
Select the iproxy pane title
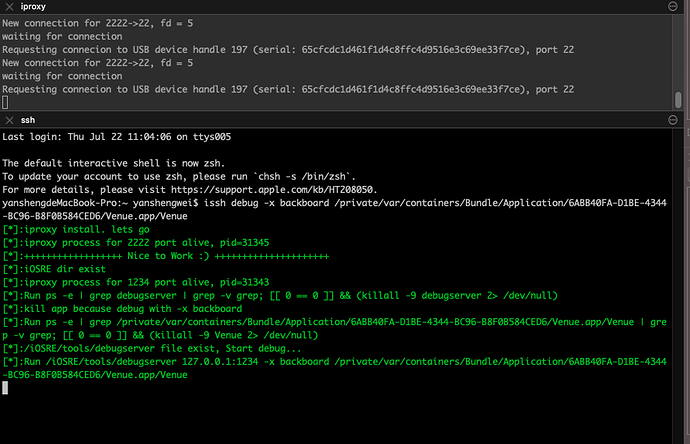[33, 7]
